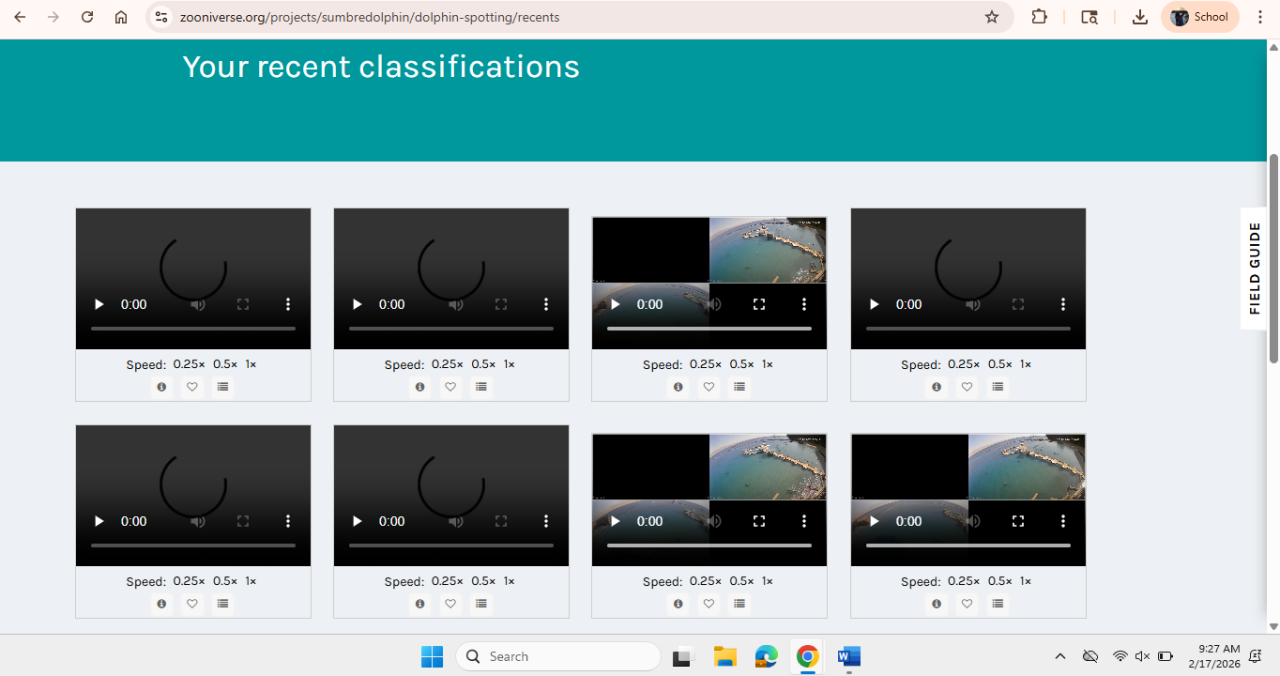
Task: Bookmark this page with the star icon
Action: pyautogui.click(x=992, y=17)
